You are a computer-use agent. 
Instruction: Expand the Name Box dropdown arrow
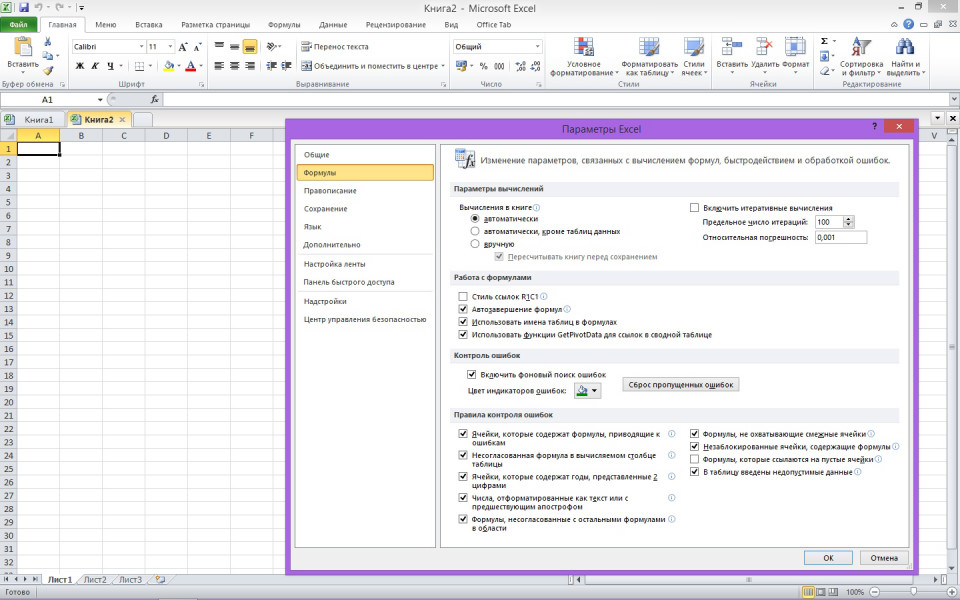pos(100,99)
